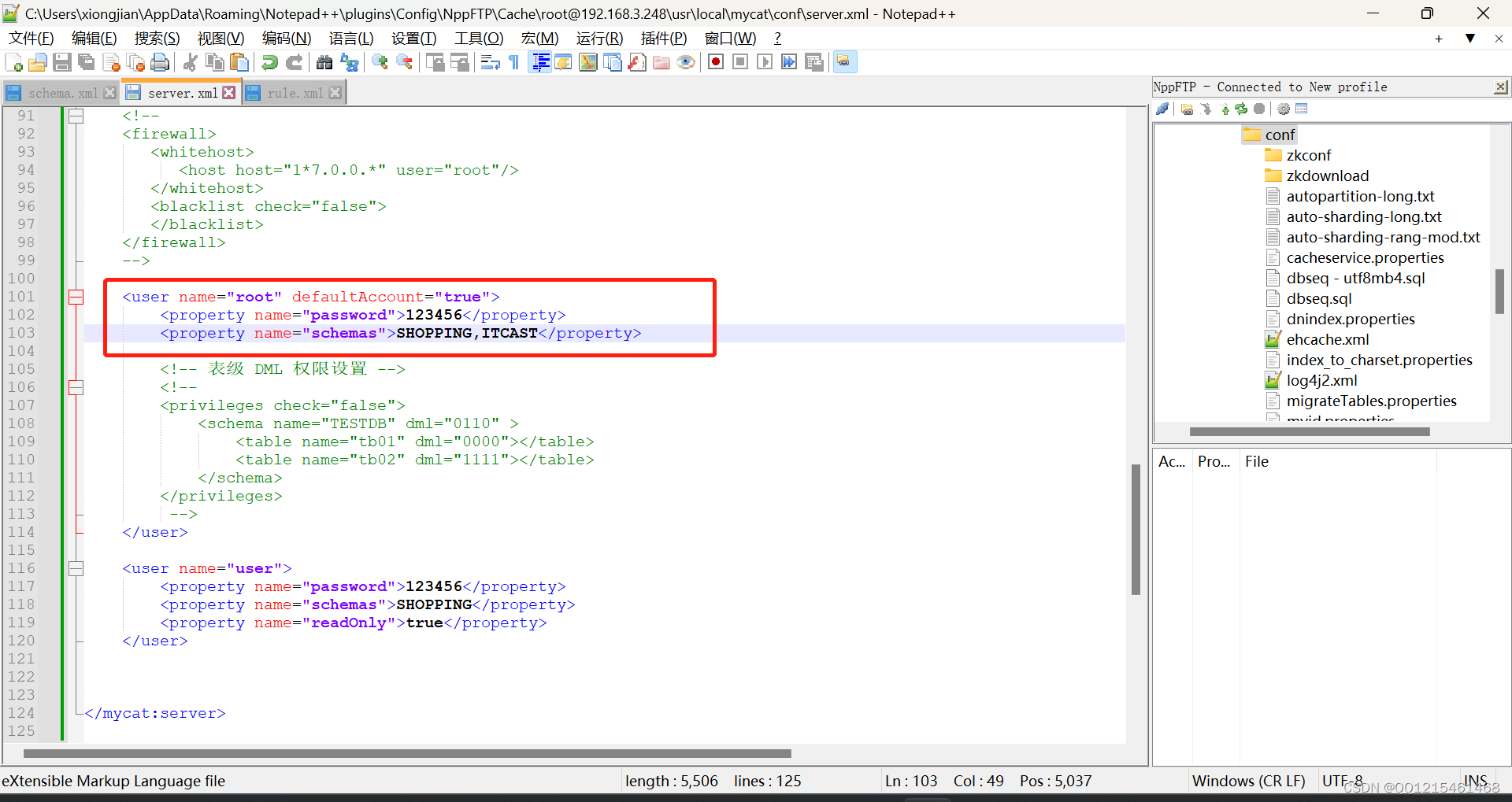Screen dimensions: 1512x802
Task: Click the Paste clipboard icon
Action: pos(239,62)
